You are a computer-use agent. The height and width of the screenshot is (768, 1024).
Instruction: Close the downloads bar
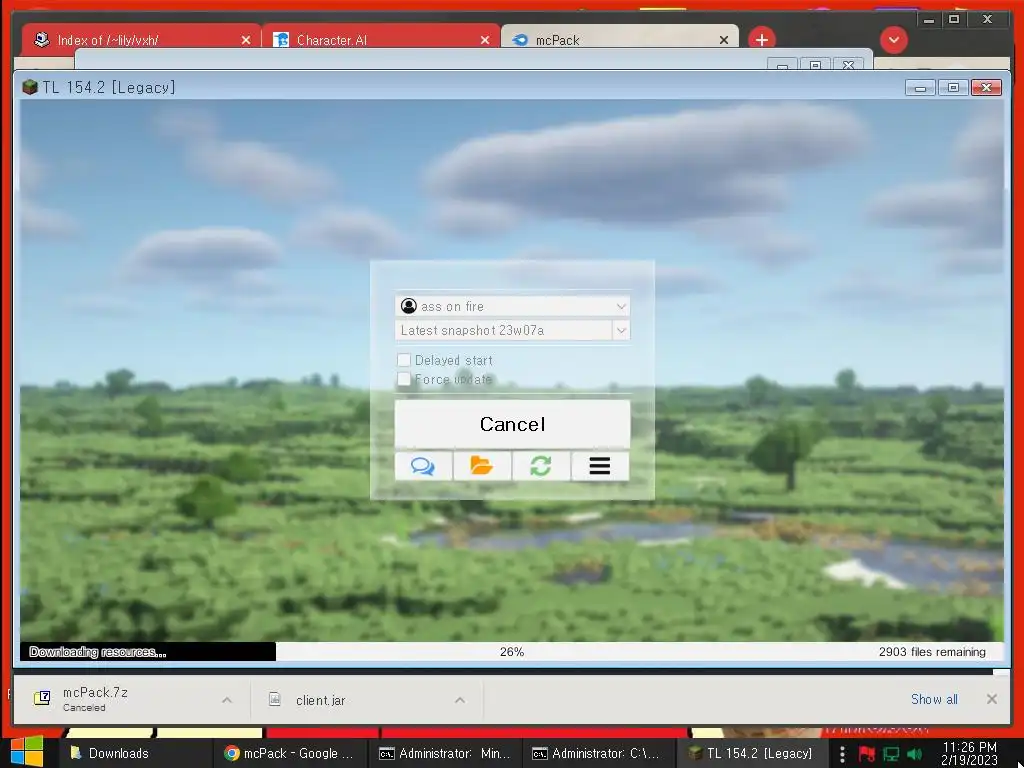[x=991, y=699]
